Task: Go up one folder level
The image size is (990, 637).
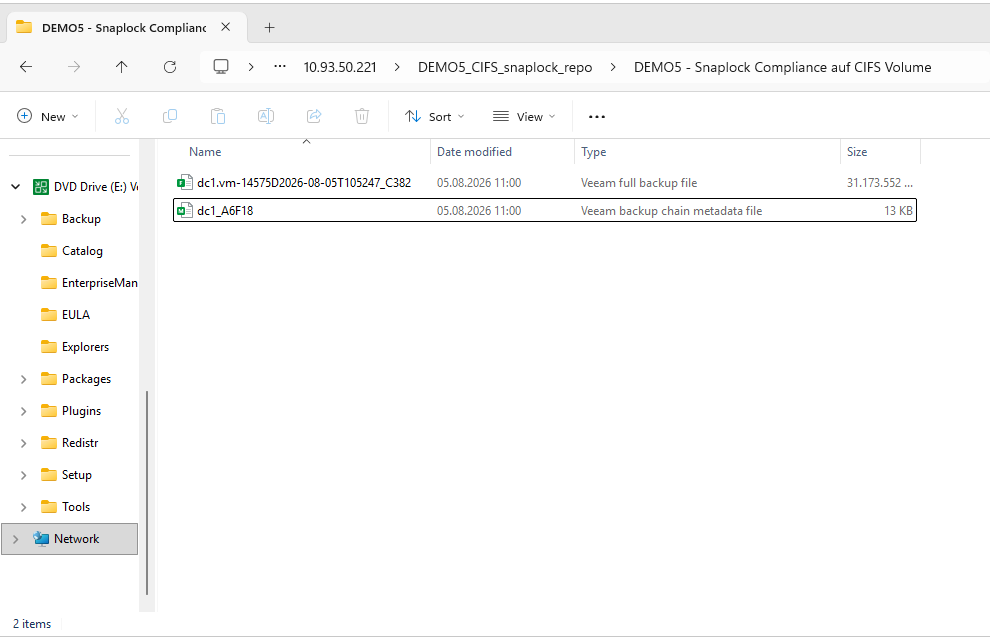Action: pos(121,67)
